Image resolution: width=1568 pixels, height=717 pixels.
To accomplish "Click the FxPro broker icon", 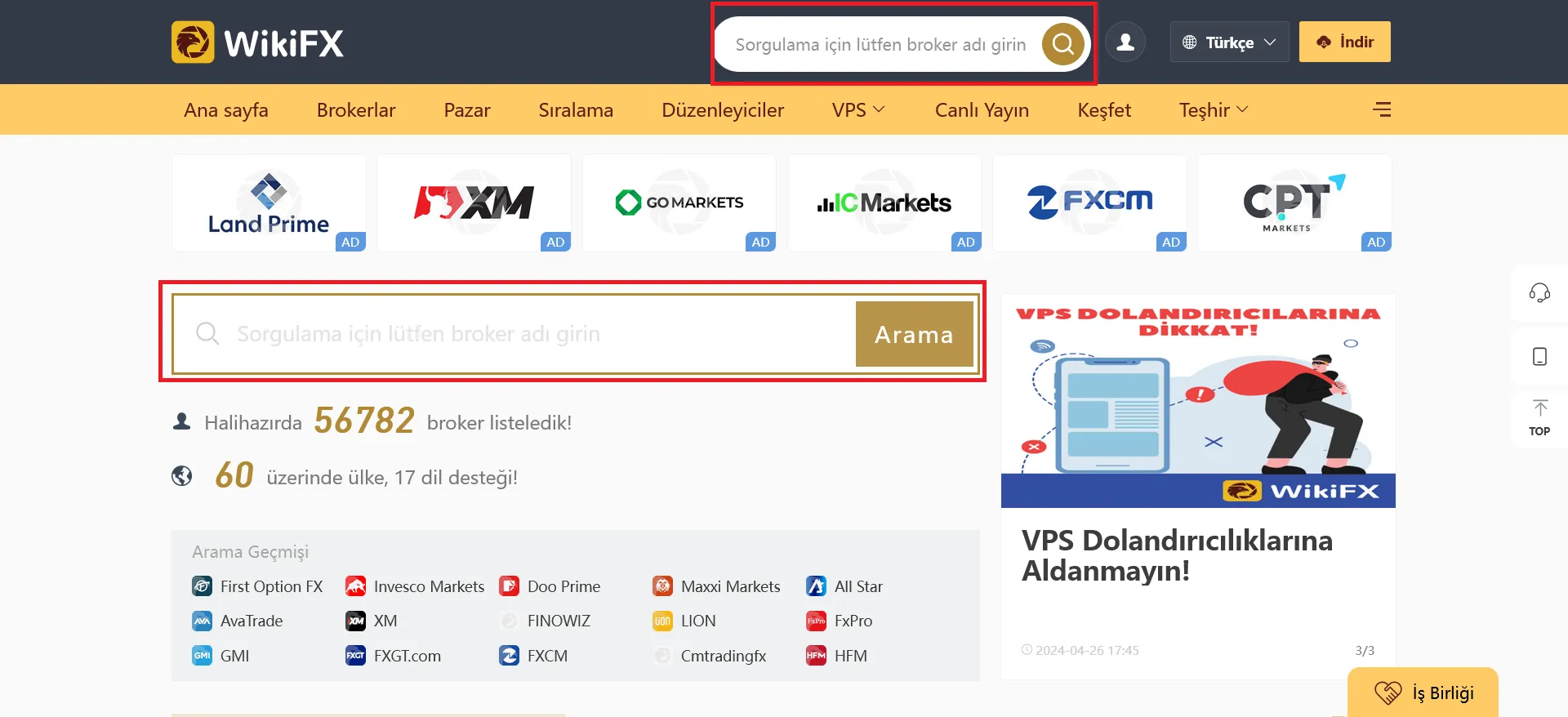I will pos(816,621).
